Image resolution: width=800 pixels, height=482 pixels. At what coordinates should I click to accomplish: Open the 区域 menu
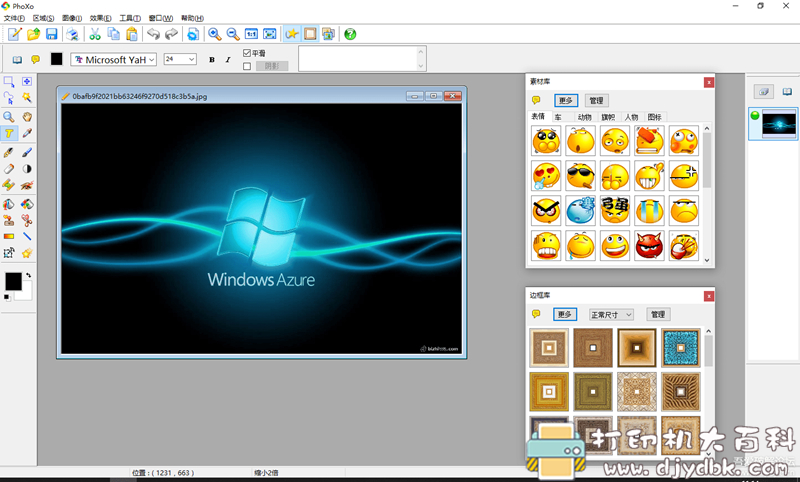43,18
